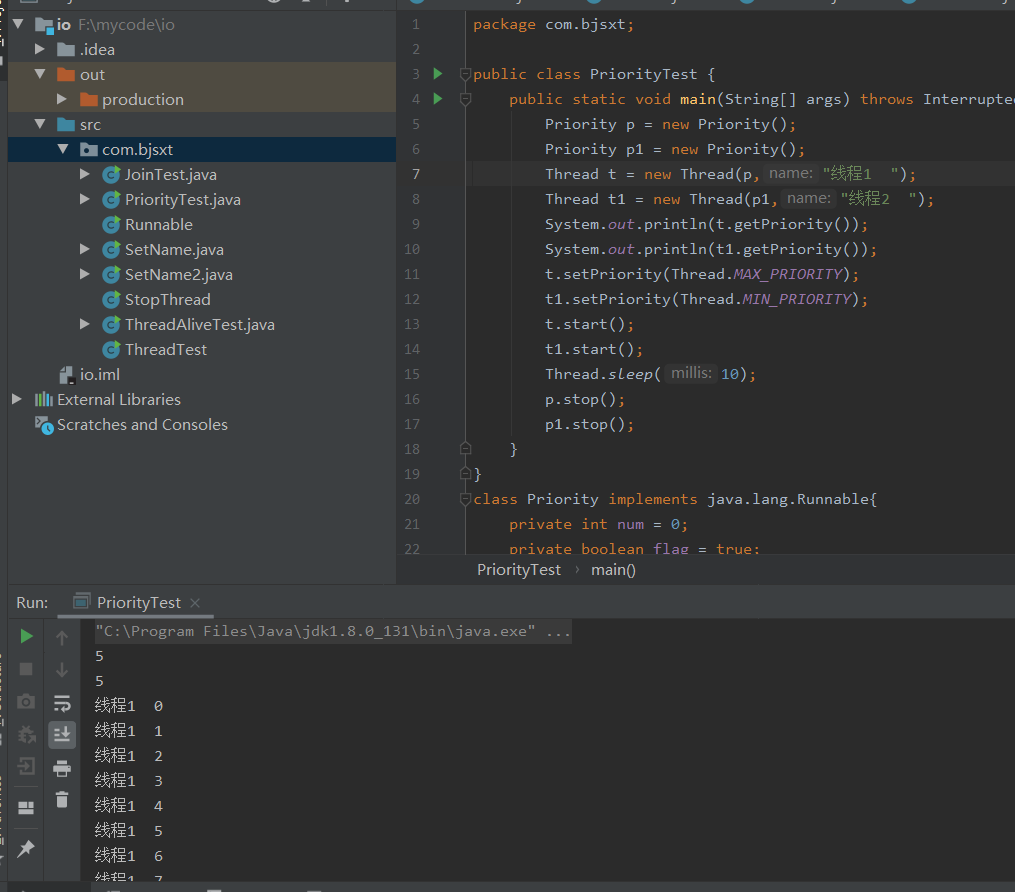Select the src folder row

(x=202, y=124)
